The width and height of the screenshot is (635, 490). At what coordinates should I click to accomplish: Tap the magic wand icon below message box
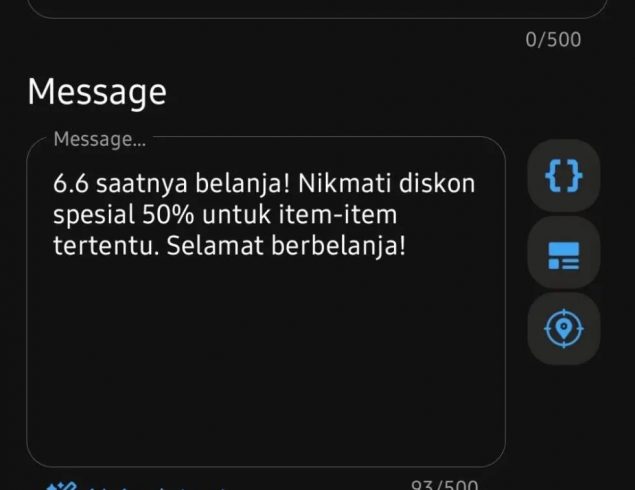point(61,486)
